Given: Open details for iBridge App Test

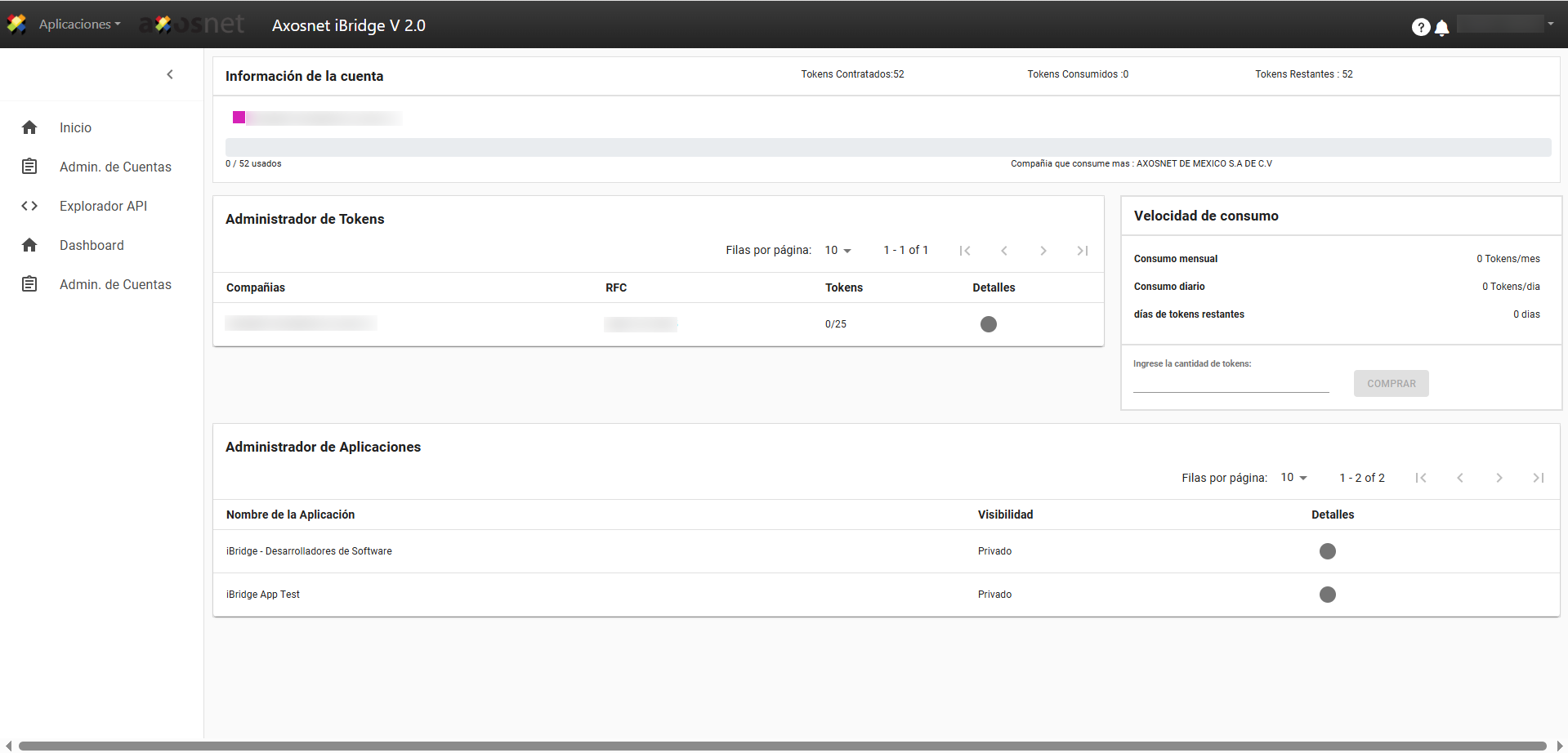Looking at the screenshot, I should coord(1327,595).
